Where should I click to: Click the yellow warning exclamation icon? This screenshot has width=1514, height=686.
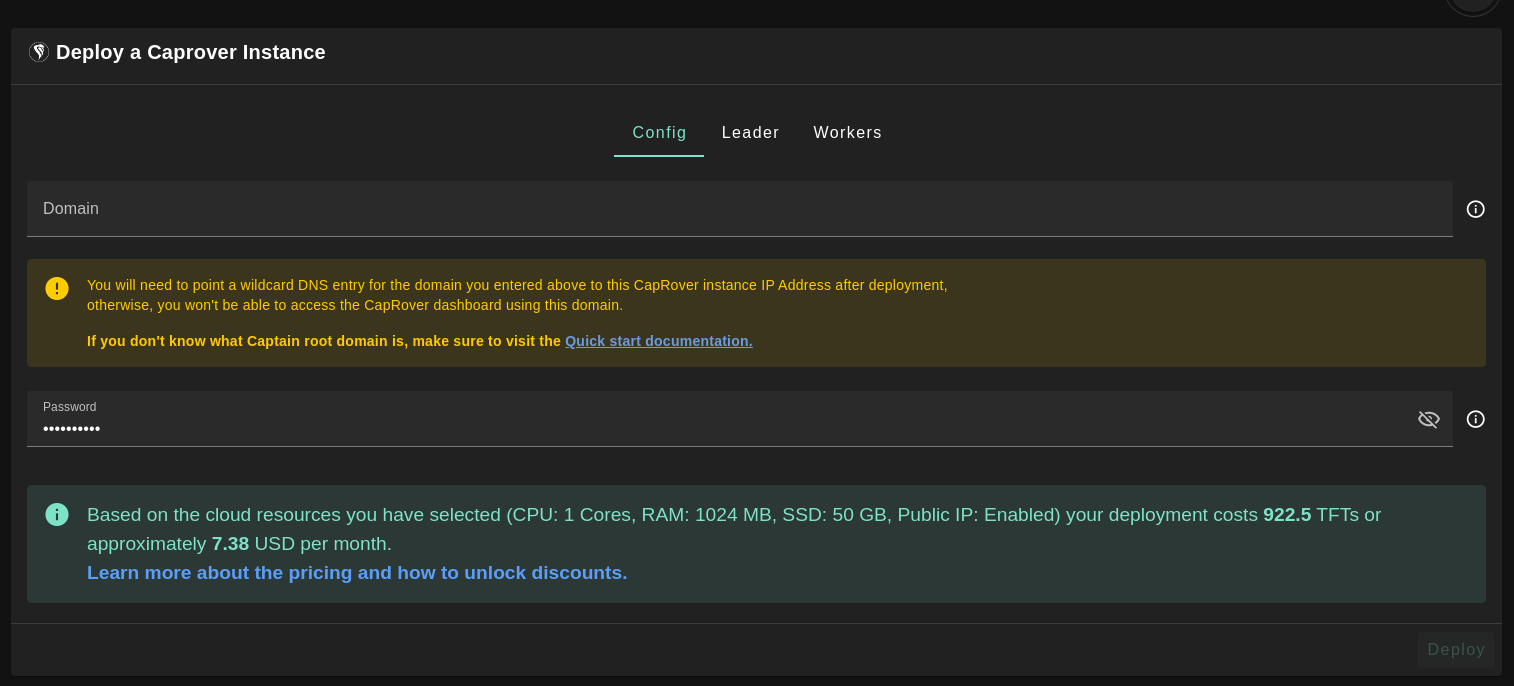pyautogui.click(x=57, y=288)
